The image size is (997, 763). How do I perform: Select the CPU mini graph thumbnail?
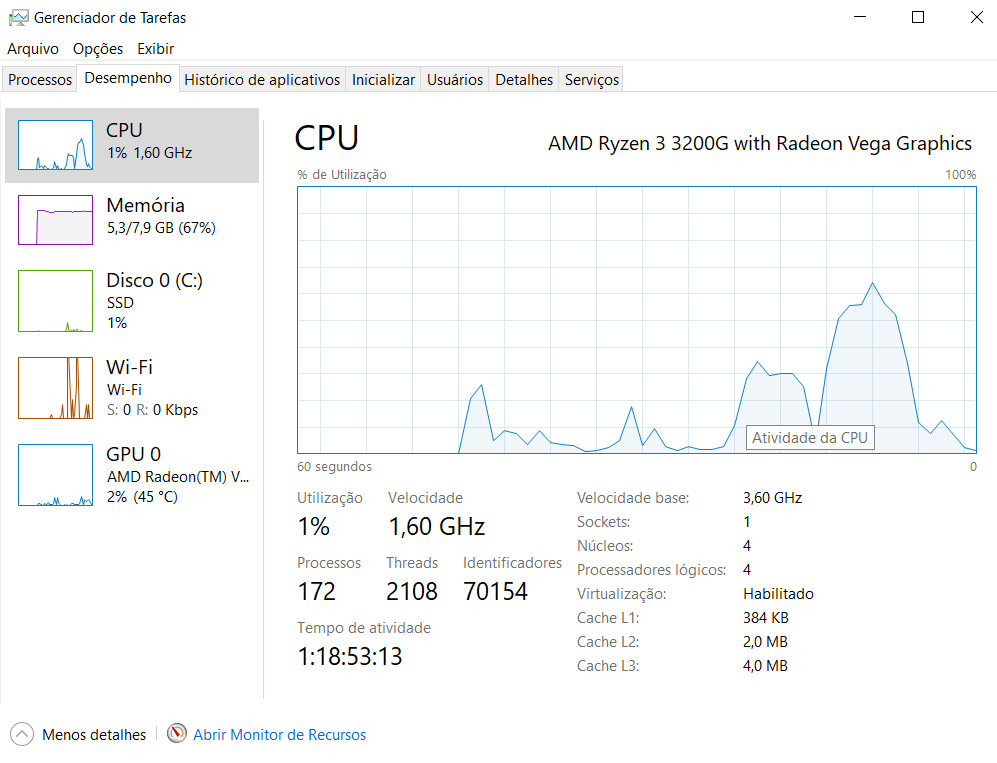click(x=55, y=145)
